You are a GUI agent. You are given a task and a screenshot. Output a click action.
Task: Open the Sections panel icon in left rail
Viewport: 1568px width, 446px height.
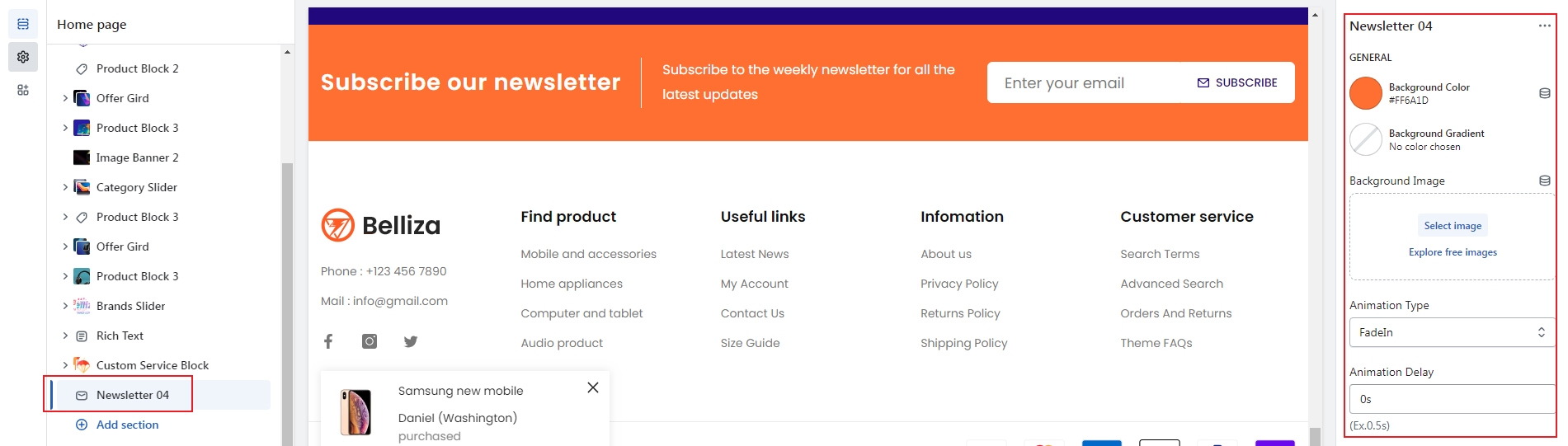pyautogui.click(x=23, y=24)
